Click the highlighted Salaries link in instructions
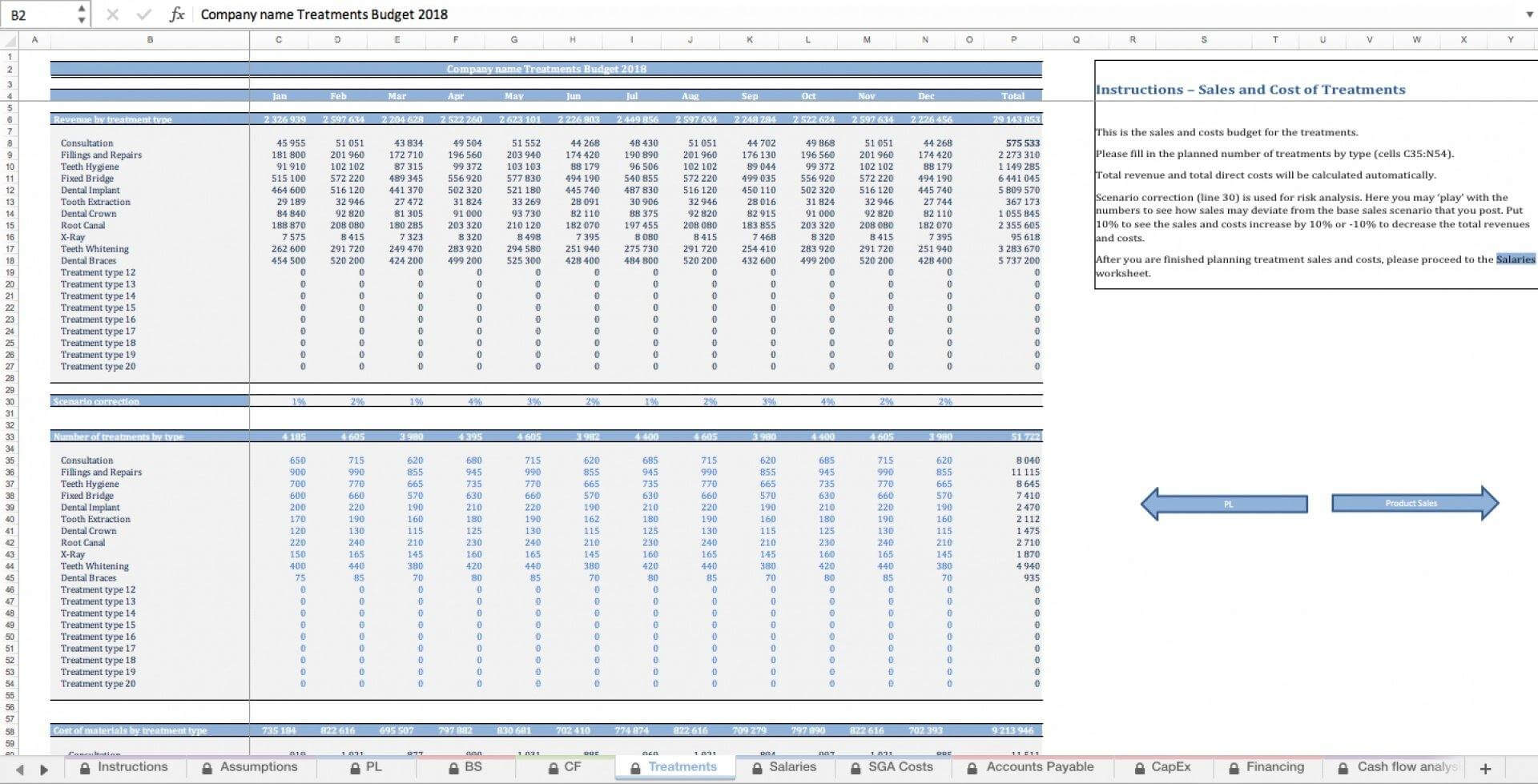 (x=1516, y=259)
